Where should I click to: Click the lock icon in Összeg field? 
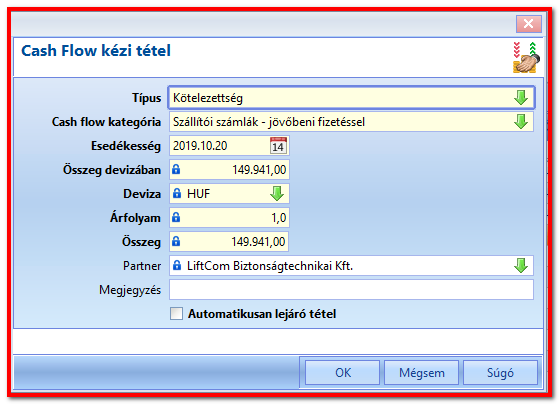click(176, 241)
